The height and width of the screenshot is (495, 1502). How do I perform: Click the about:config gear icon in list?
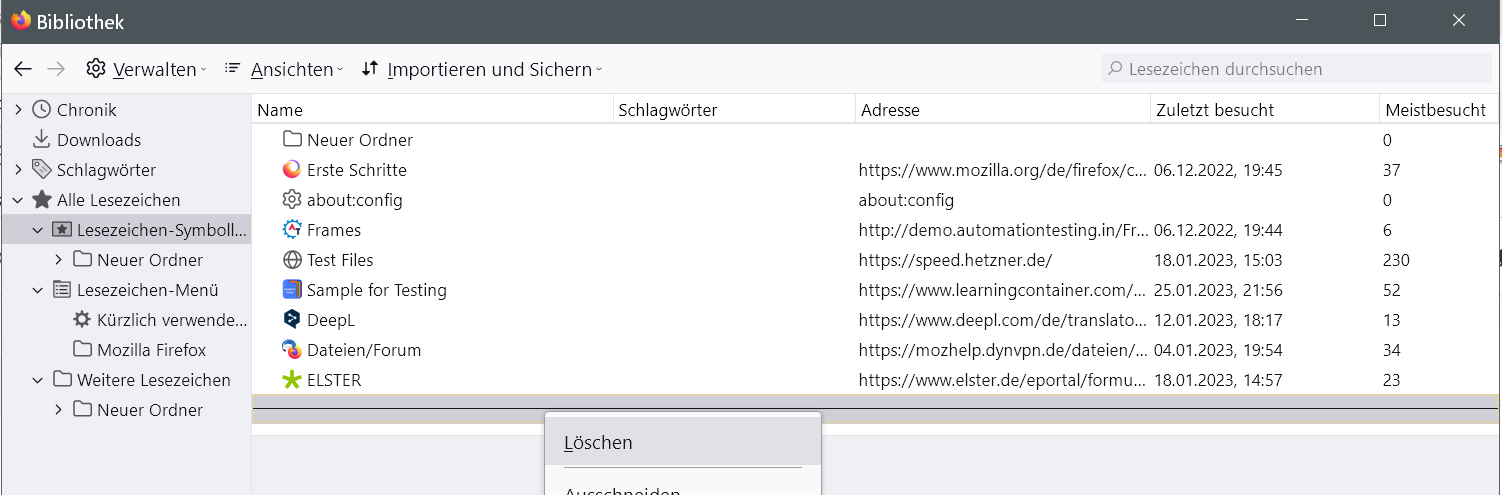pyautogui.click(x=292, y=200)
